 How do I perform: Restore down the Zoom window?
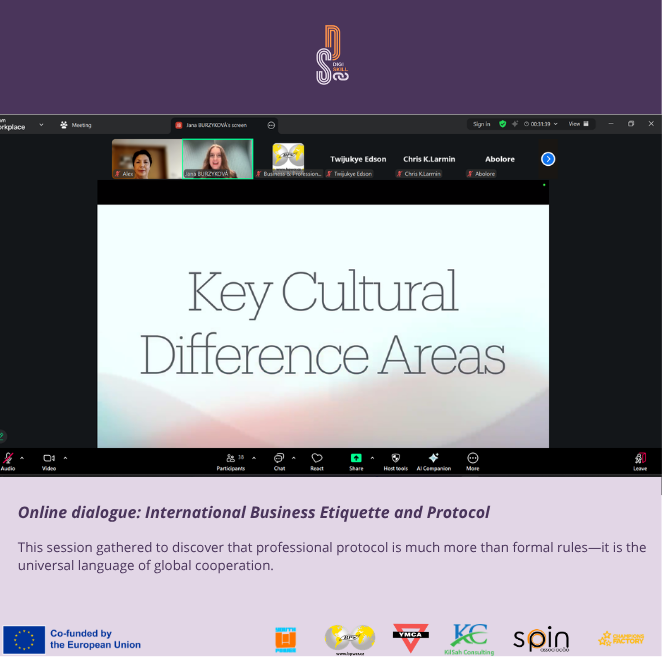[631, 124]
